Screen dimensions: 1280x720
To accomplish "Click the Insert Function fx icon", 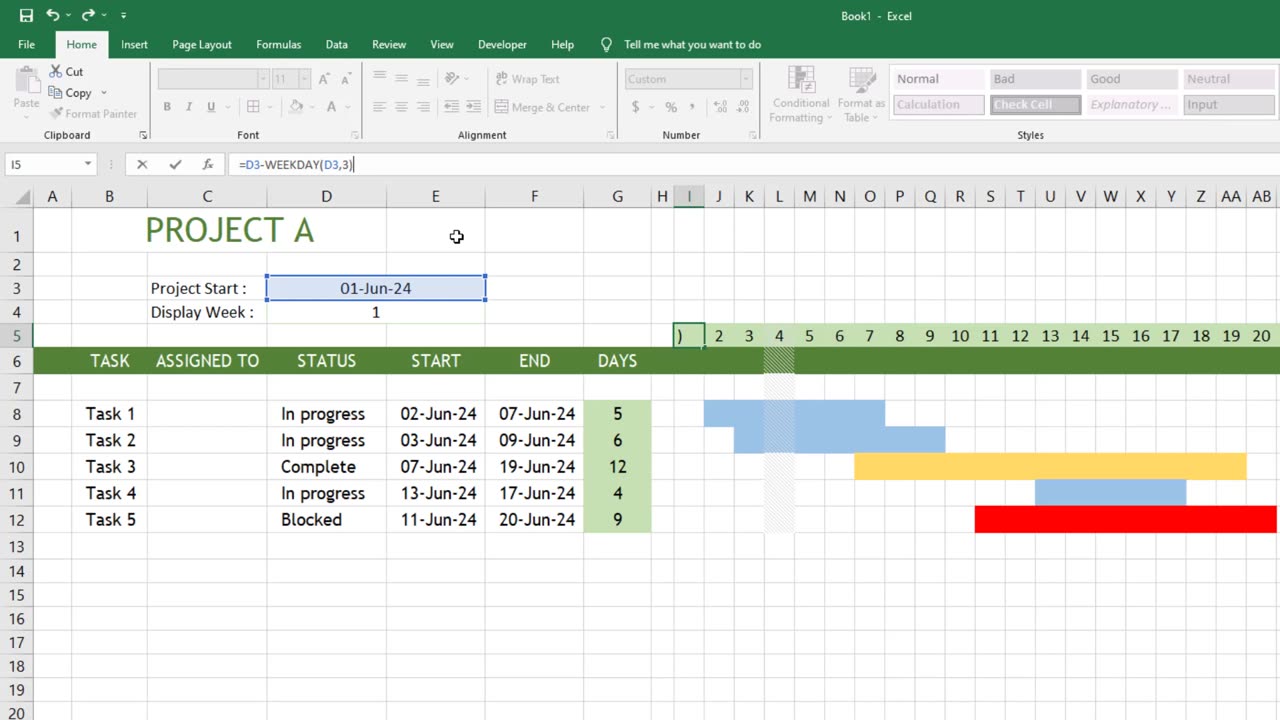I will click(x=207, y=165).
